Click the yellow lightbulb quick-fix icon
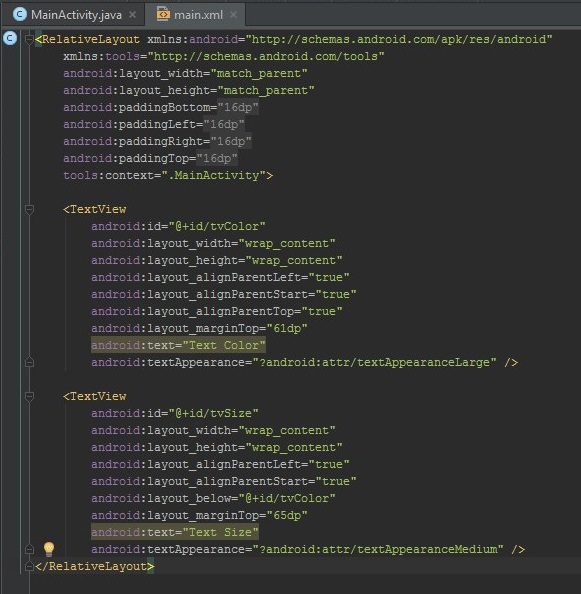The width and height of the screenshot is (581, 594). pyautogui.click(x=49, y=549)
